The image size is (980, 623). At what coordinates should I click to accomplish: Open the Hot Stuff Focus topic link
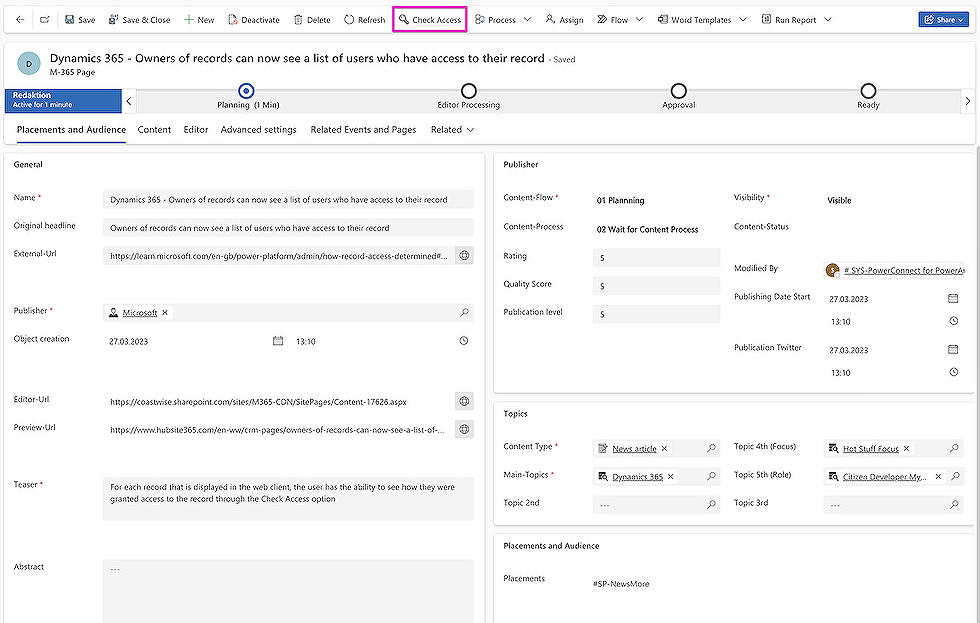tap(871, 449)
